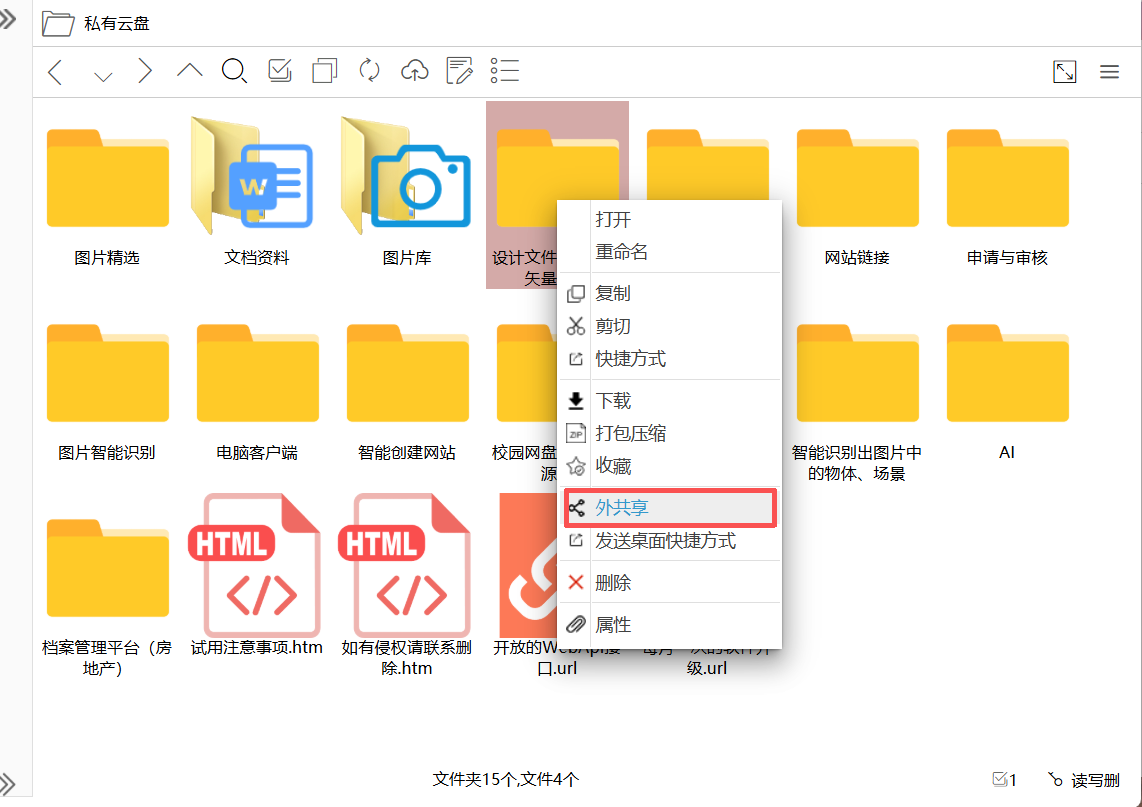This screenshot has width=1142, height=807.
Task: Click the fullscreen expand icon
Action: (1065, 72)
